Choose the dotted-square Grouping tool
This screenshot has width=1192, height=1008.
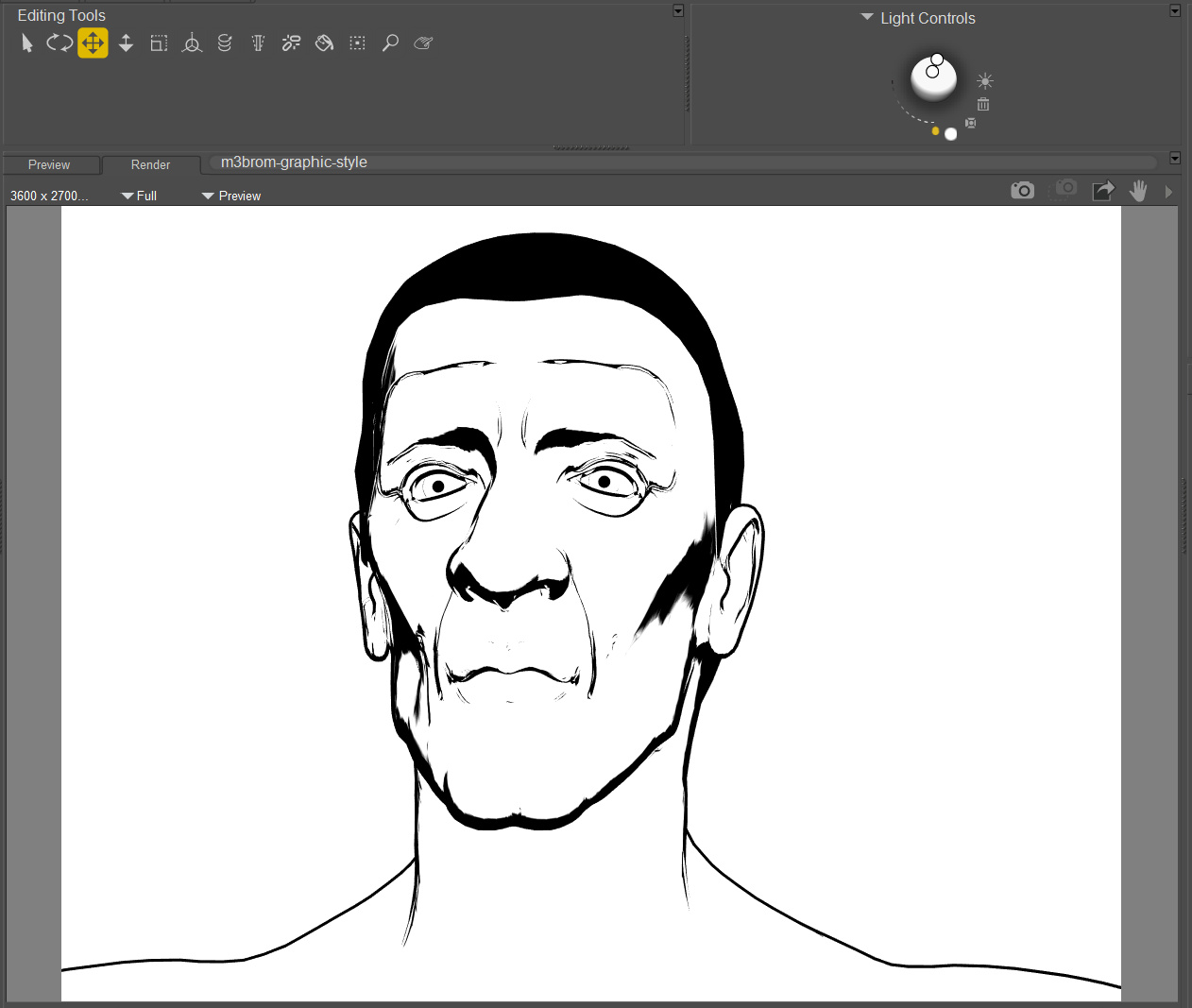(357, 43)
